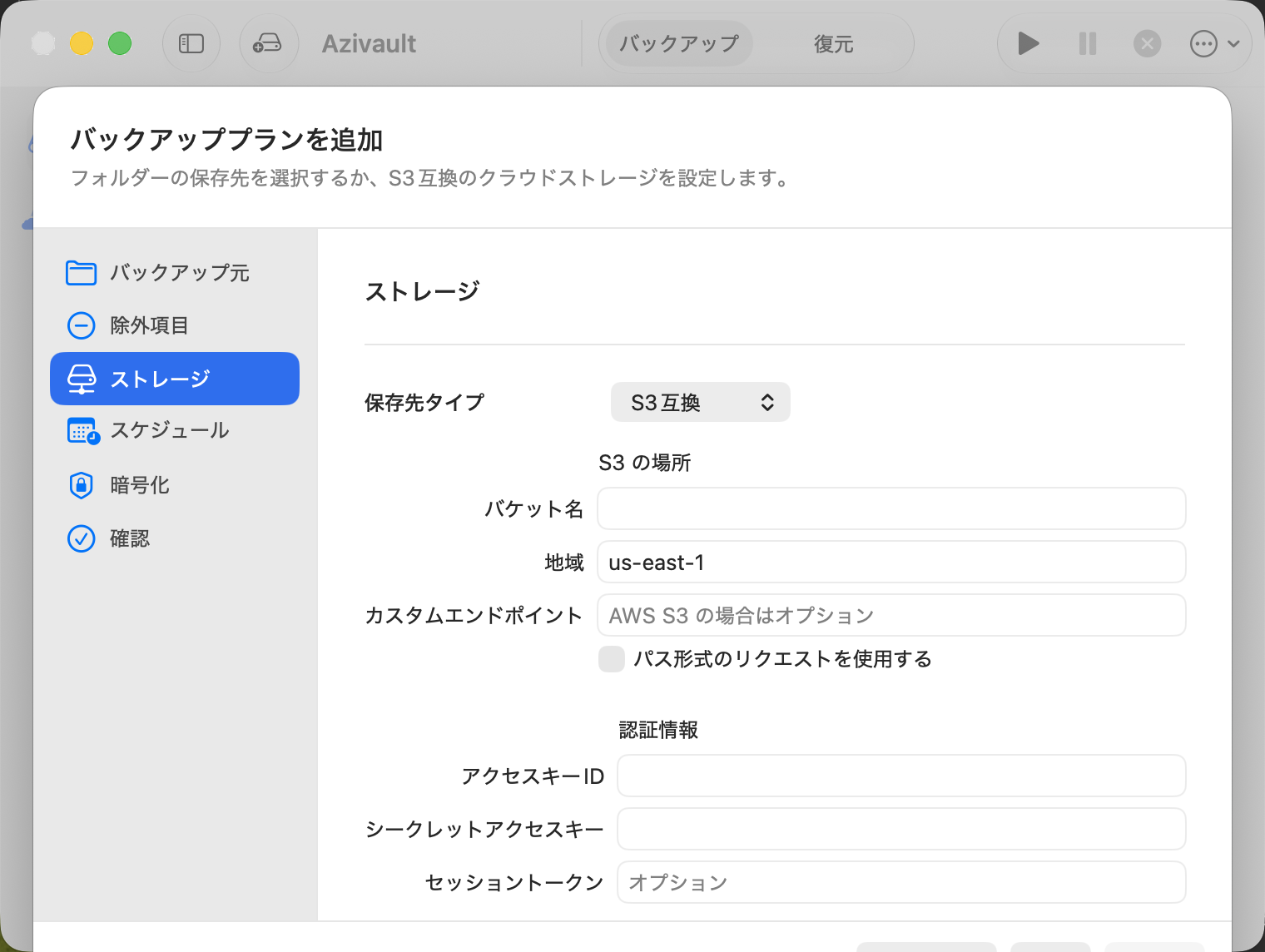The width and height of the screenshot is (1265, 952).
Task: Select スケジュール in the sidebar
Action: (x=175, y=430)
